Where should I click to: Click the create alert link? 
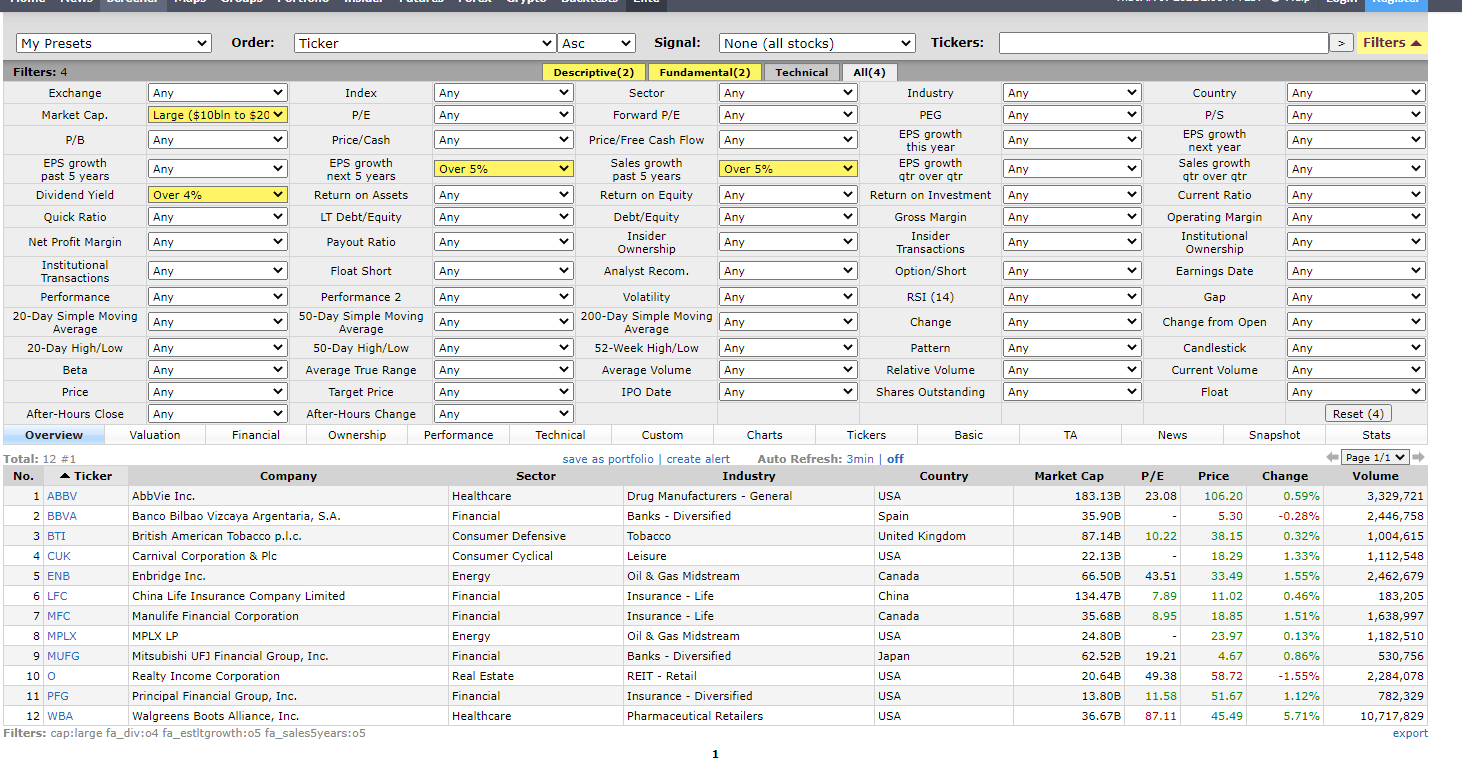pyautogui.click(x=698, y=459)
